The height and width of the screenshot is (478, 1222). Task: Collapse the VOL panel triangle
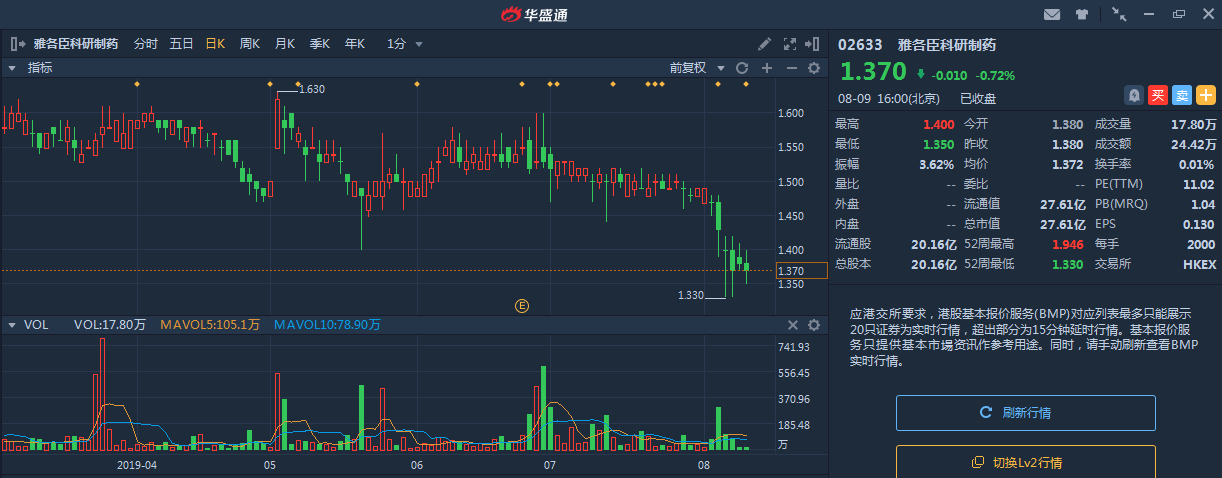pyautogui.click(x=12, y=325)
